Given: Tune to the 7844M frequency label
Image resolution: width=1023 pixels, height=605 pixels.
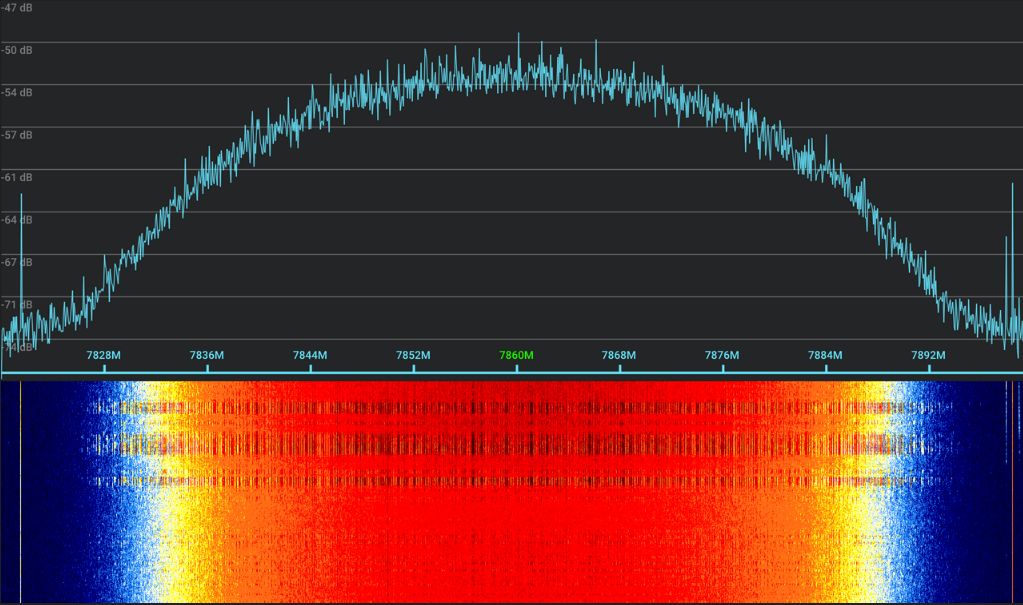Looking at the screenshot, I should coord(310,355).
